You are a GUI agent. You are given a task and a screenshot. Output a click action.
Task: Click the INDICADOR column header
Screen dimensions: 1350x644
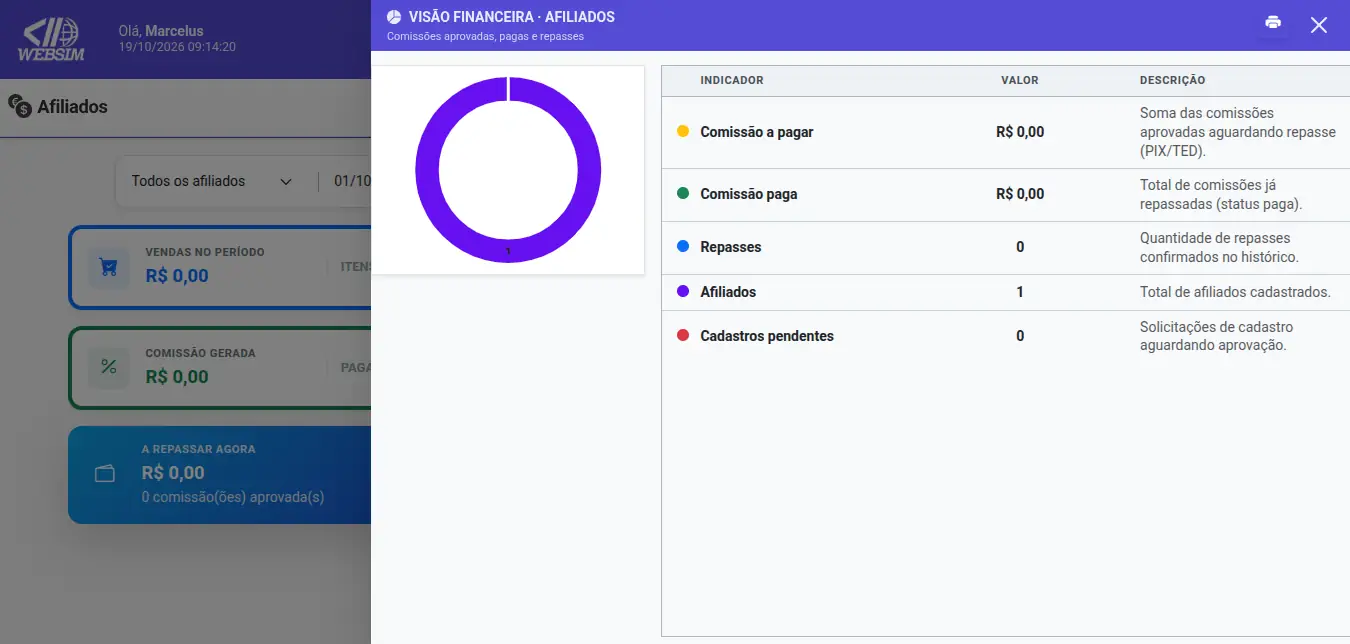(x=731, y=80)
